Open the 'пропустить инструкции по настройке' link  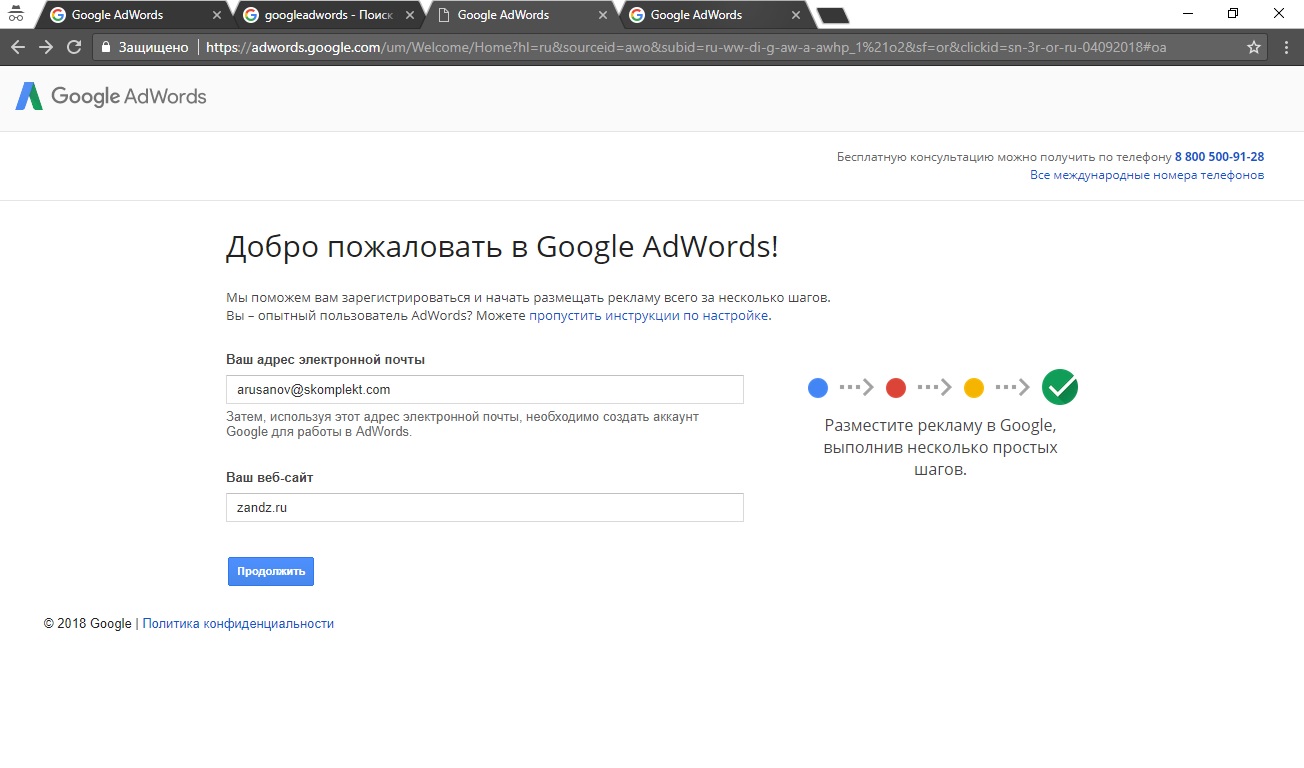pos(649,315)
